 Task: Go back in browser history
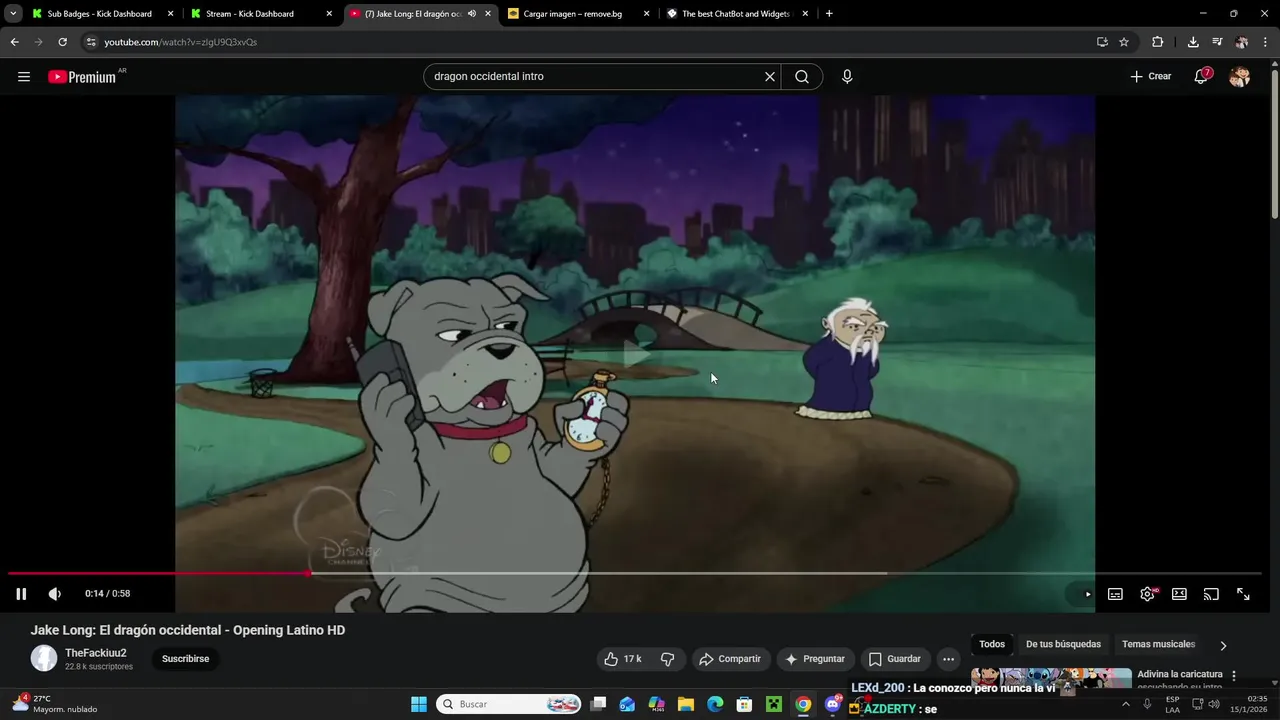pos(14,42)
